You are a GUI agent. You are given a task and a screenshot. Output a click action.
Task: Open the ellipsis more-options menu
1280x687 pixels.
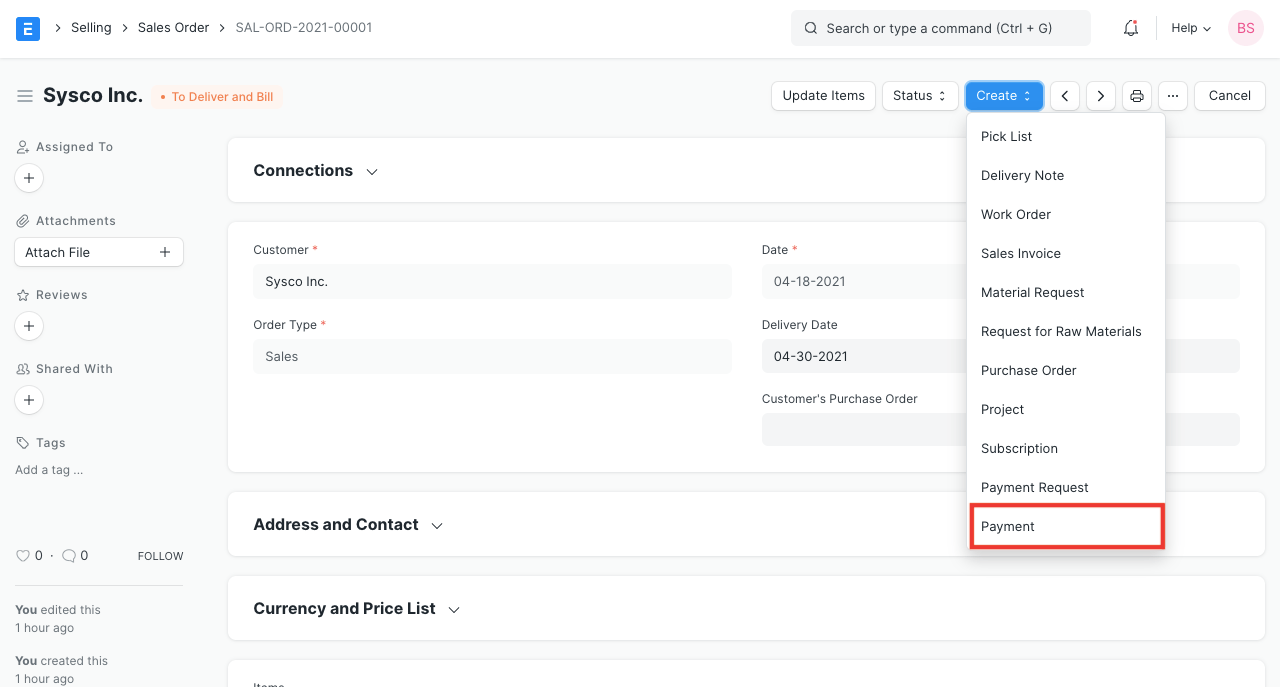[x=1173, y=95]
